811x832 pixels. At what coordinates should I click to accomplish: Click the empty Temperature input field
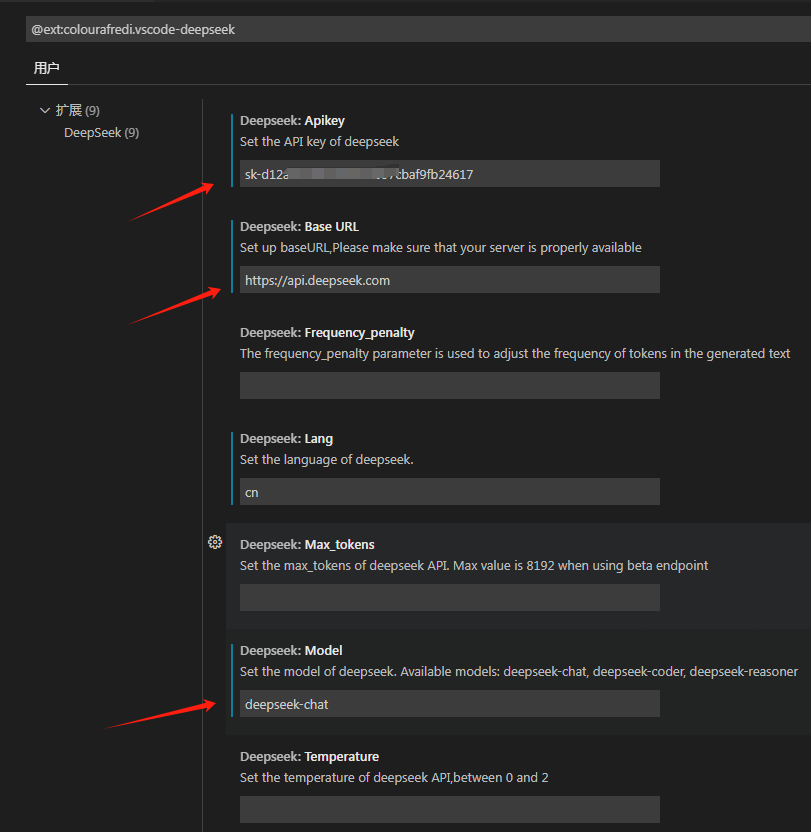(450, 810)
